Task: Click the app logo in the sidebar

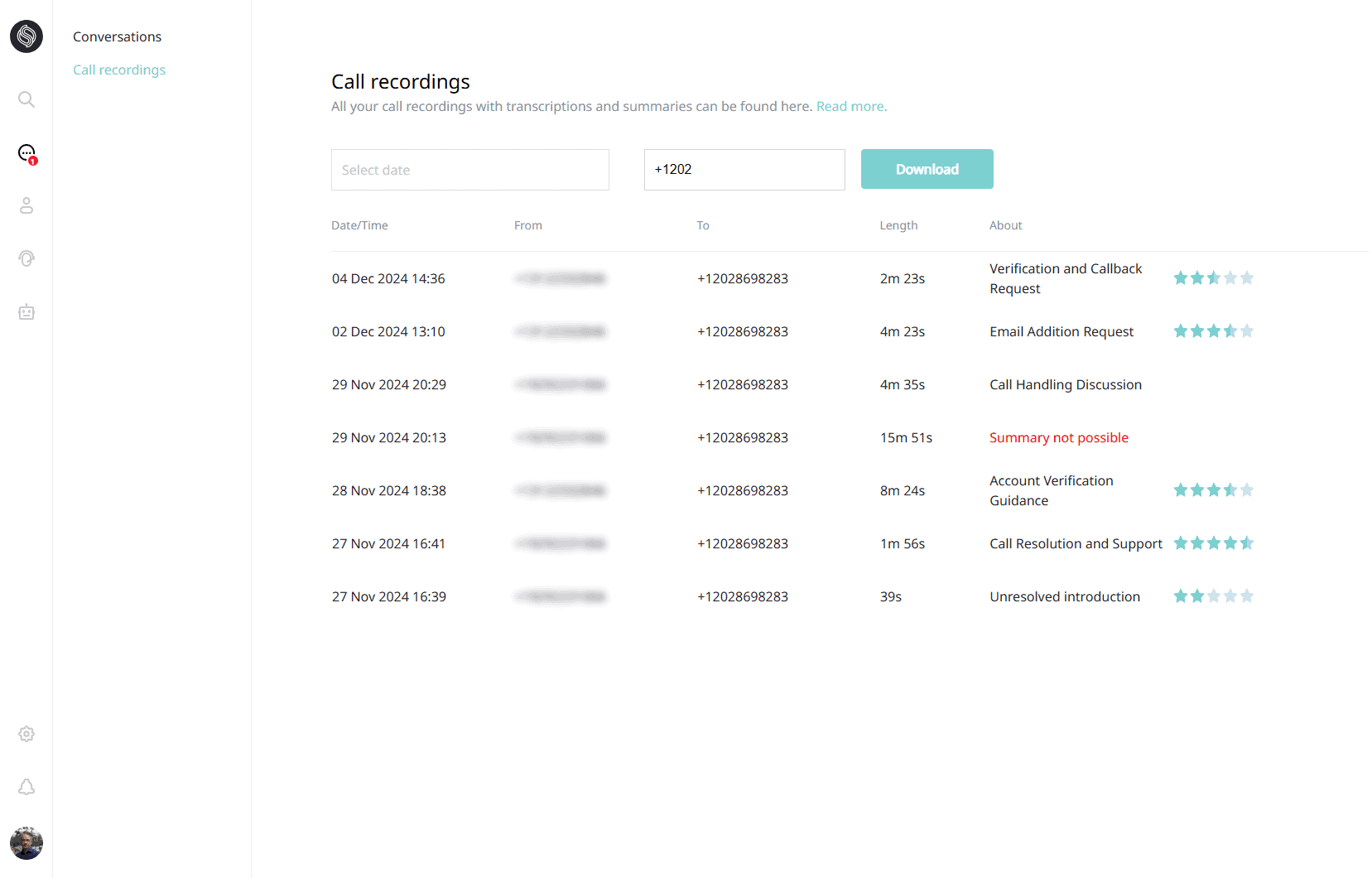Action: point(26,36)
